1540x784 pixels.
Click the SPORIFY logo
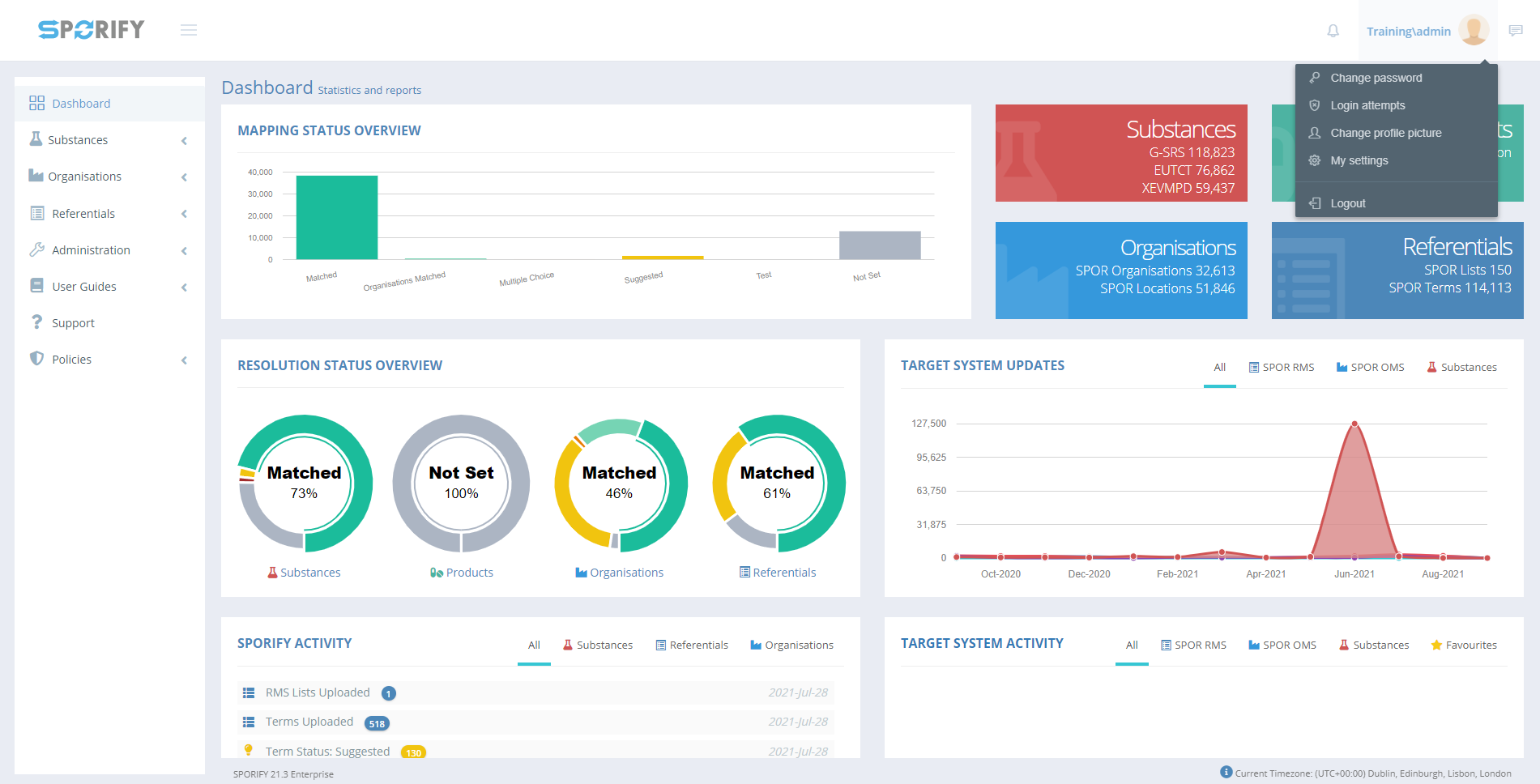(x=92, y=30)
